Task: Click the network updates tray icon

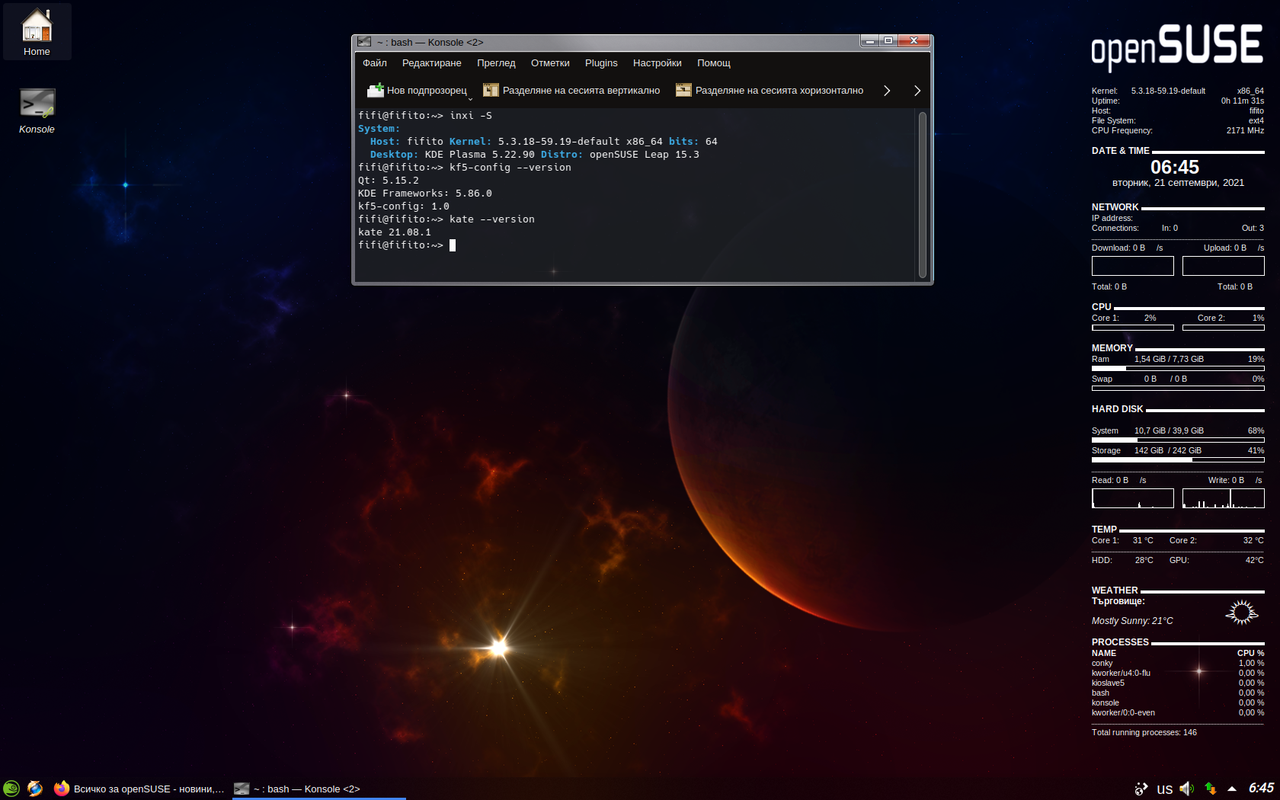Action: tap(1210, 789)
